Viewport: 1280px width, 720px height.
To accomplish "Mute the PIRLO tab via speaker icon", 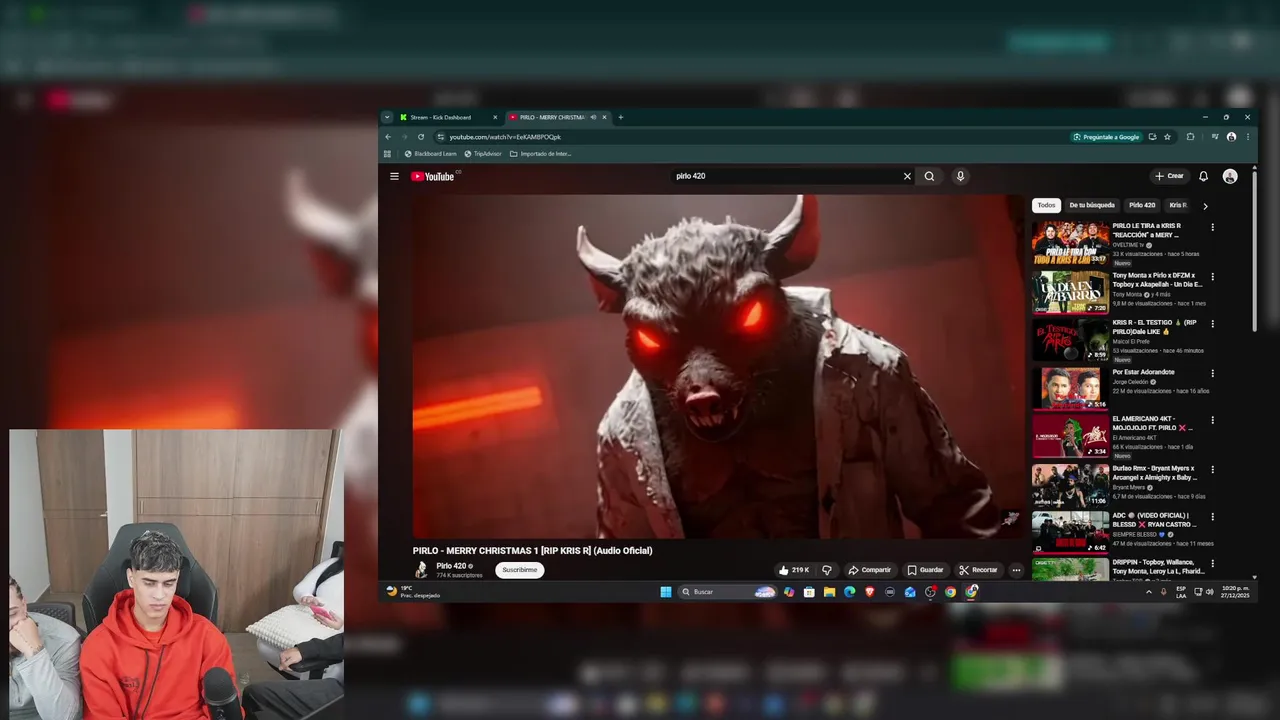I will (593, 117).
